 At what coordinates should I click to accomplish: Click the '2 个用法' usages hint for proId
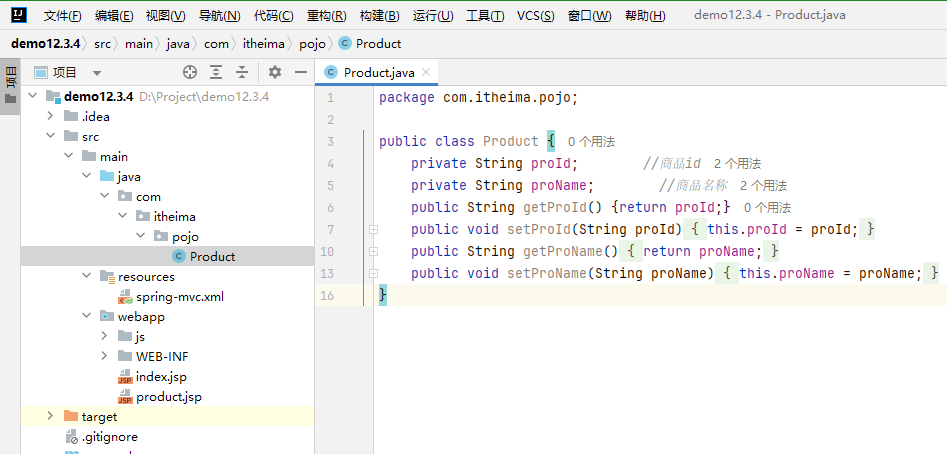(x=738, y=164)
